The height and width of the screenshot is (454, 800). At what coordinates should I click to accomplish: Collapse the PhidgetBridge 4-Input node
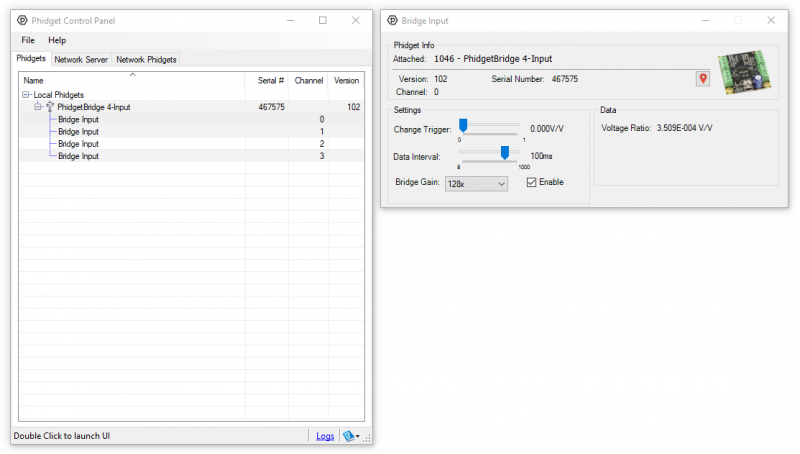[x=38, y=107]
